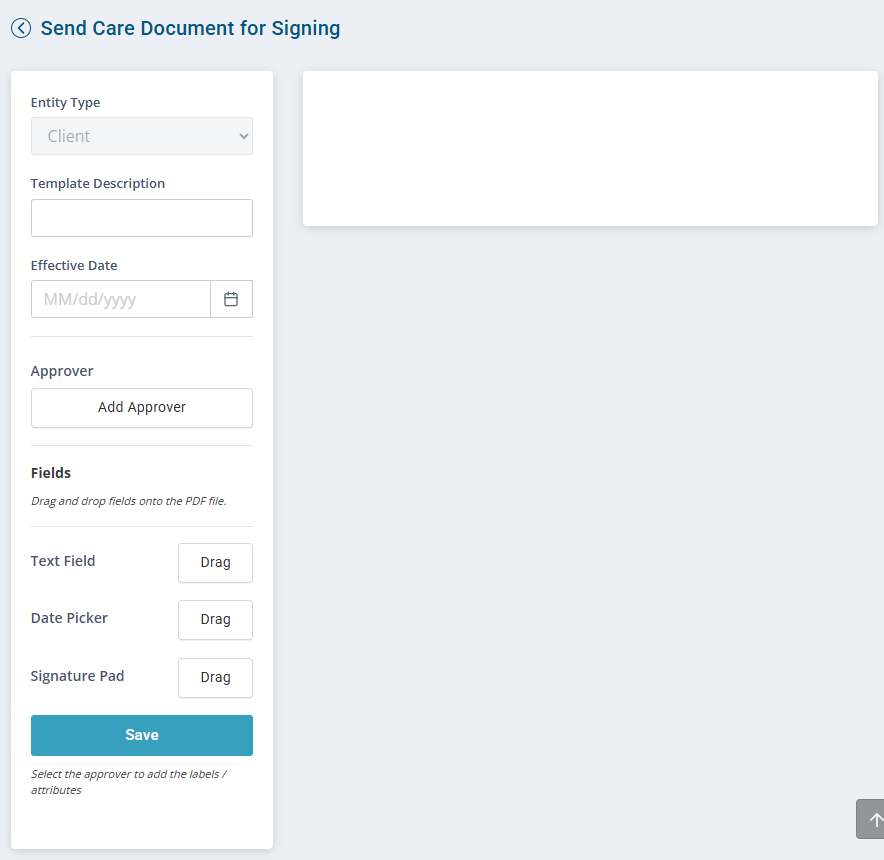
Task: Go back using the circled arrow icon
Action: 21,28
